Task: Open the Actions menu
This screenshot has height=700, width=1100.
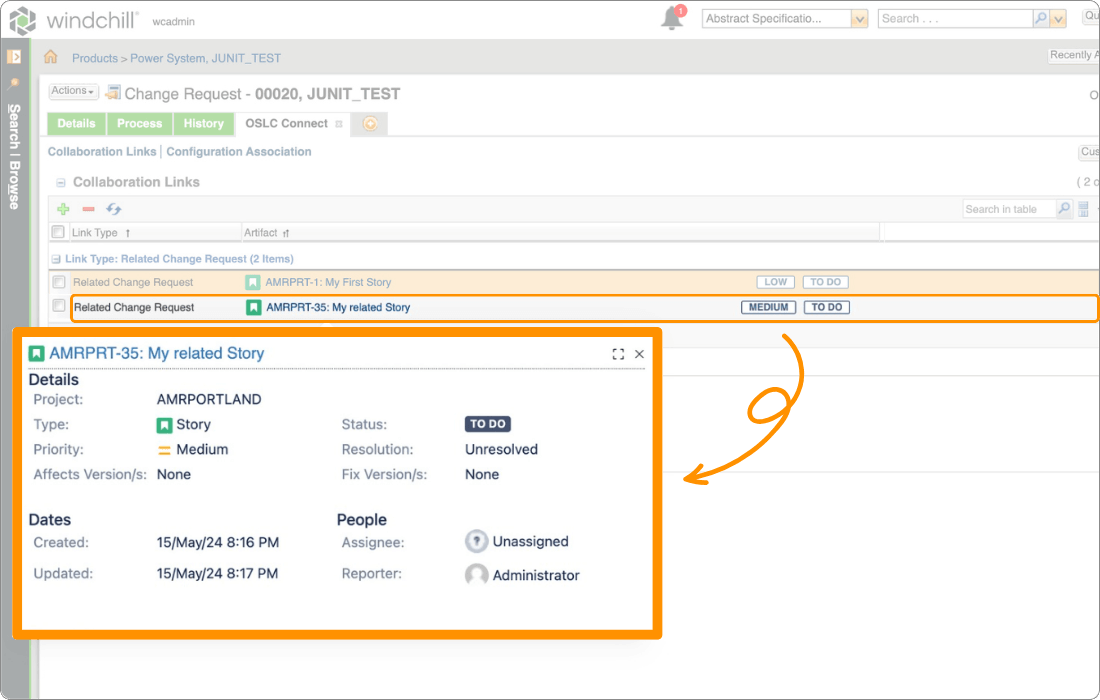Action: coord(71,90)
